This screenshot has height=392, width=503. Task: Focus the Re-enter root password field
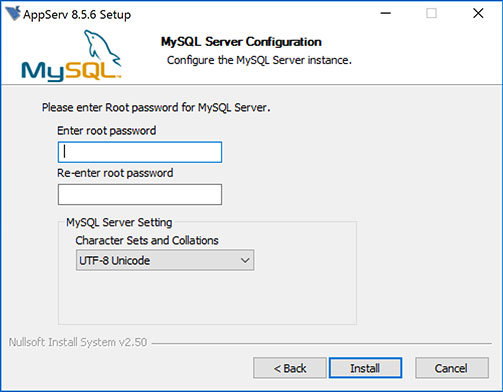click(x=140, y=194)
